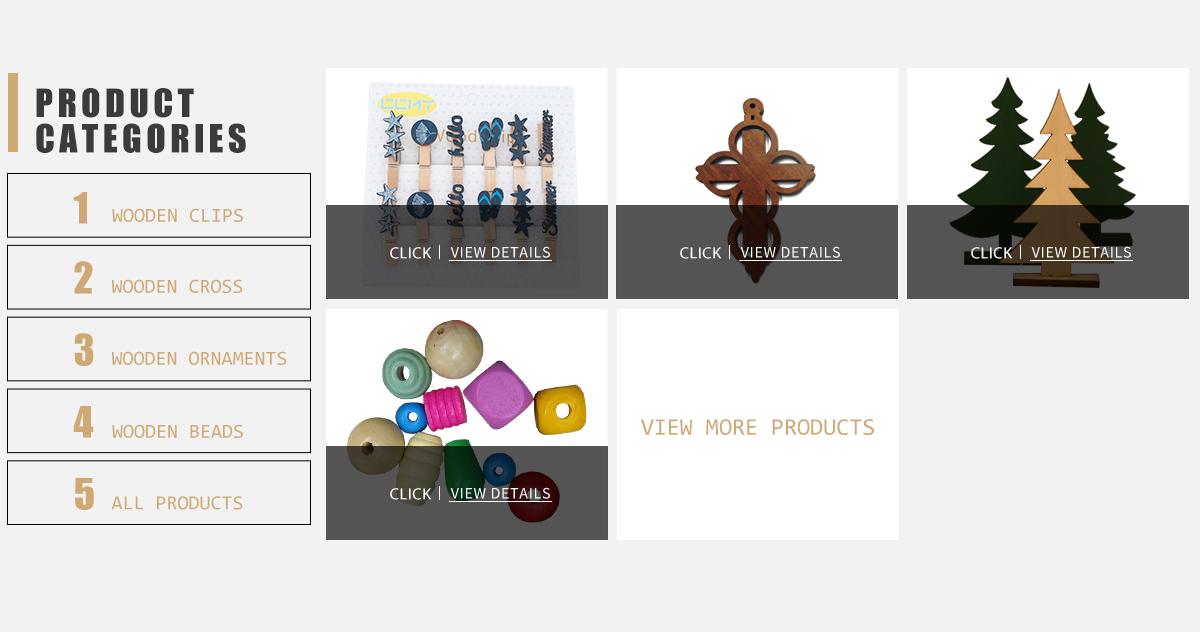Click the number 3 category icon
Image resolution: width=1200 pixels, height=632 pixels.
coord(83,351)
